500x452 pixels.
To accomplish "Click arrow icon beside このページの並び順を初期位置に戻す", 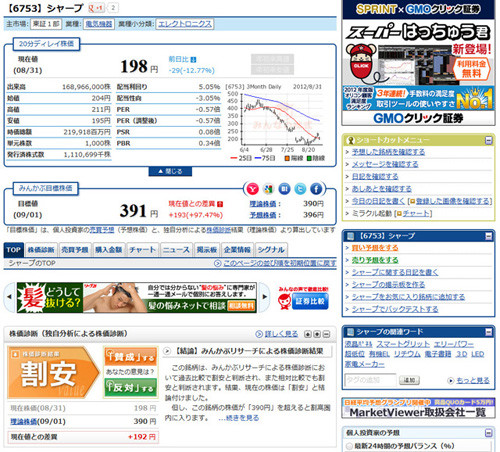I will coord(218,263).
